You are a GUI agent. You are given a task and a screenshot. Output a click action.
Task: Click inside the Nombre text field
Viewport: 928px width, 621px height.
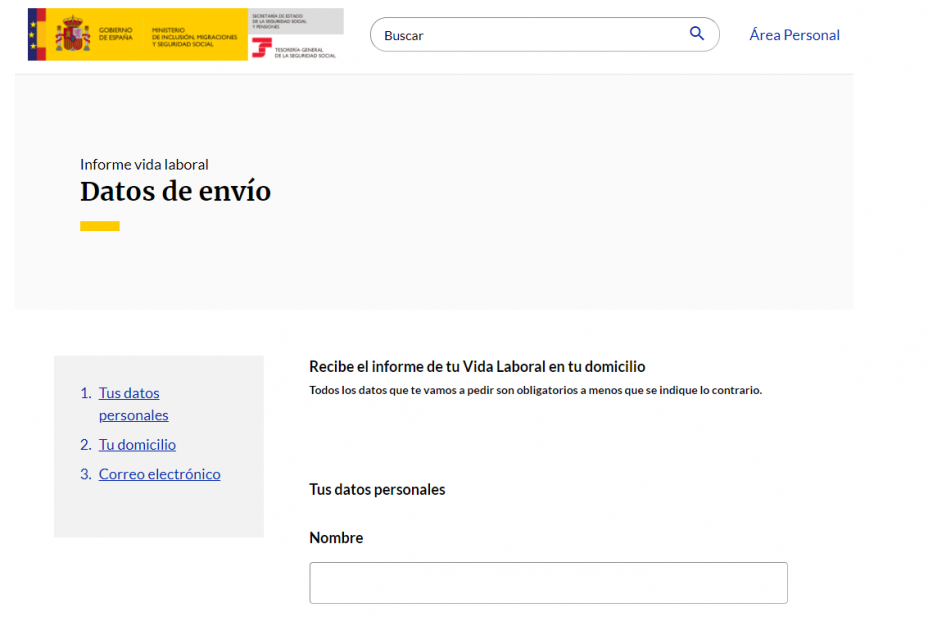[548, 583]
